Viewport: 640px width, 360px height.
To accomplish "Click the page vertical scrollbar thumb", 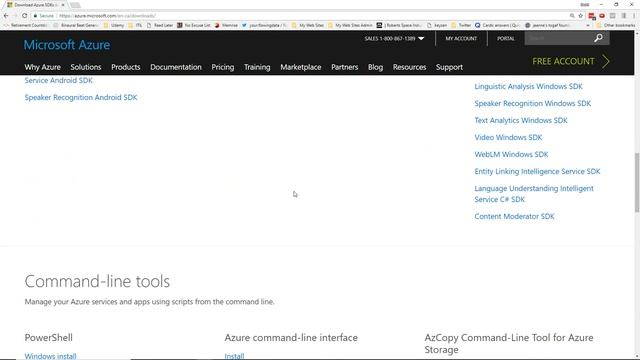I will click(637, 182).
